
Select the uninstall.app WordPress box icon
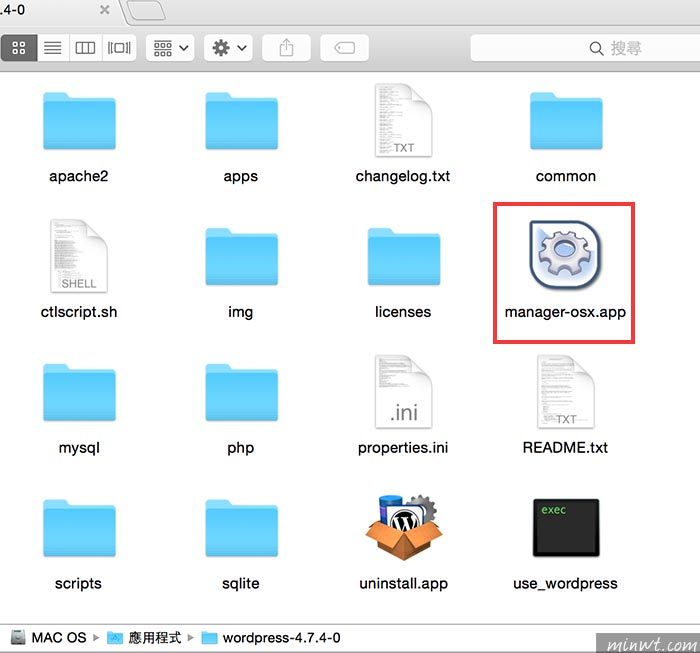(x=404, y=527)
